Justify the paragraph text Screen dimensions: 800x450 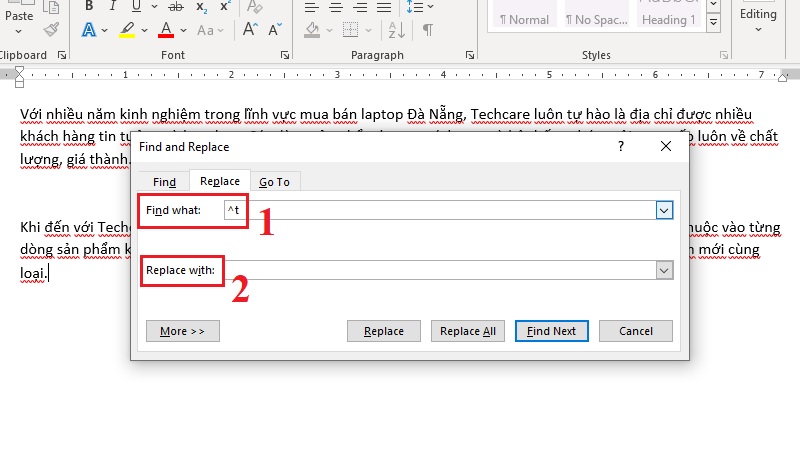(384, 7)
